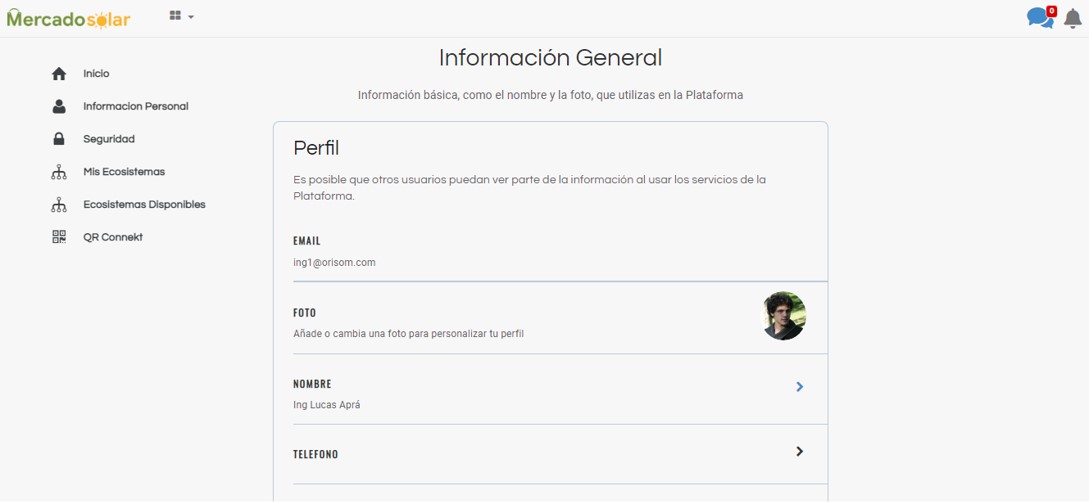The image size is (1089, 502).
Task: Open QR Connekt from the sidebar
Action: click(113, 237)
